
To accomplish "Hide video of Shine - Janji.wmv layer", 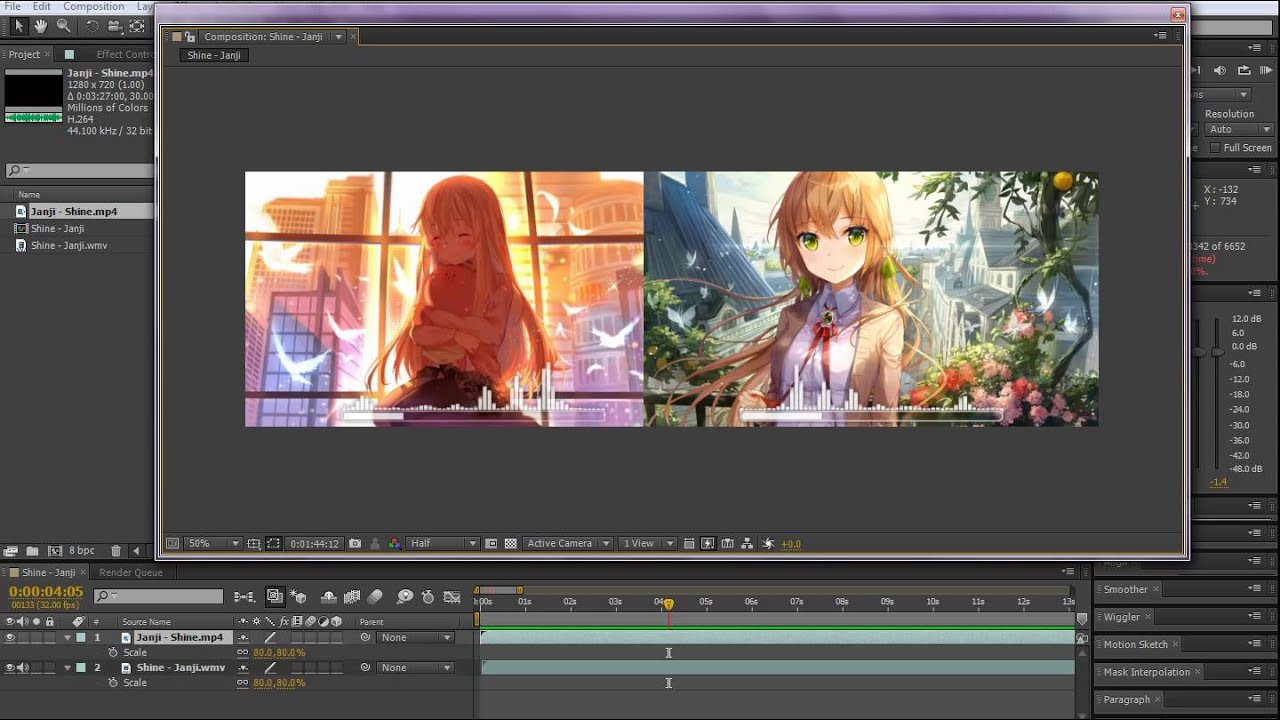I will (10, 667).
